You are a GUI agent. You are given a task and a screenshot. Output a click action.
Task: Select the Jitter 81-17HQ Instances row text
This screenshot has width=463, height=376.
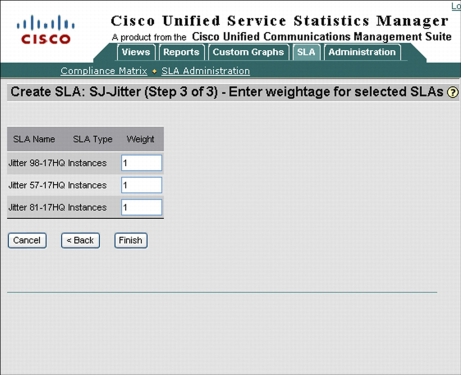pyautogui.click(x=57, y=207)
